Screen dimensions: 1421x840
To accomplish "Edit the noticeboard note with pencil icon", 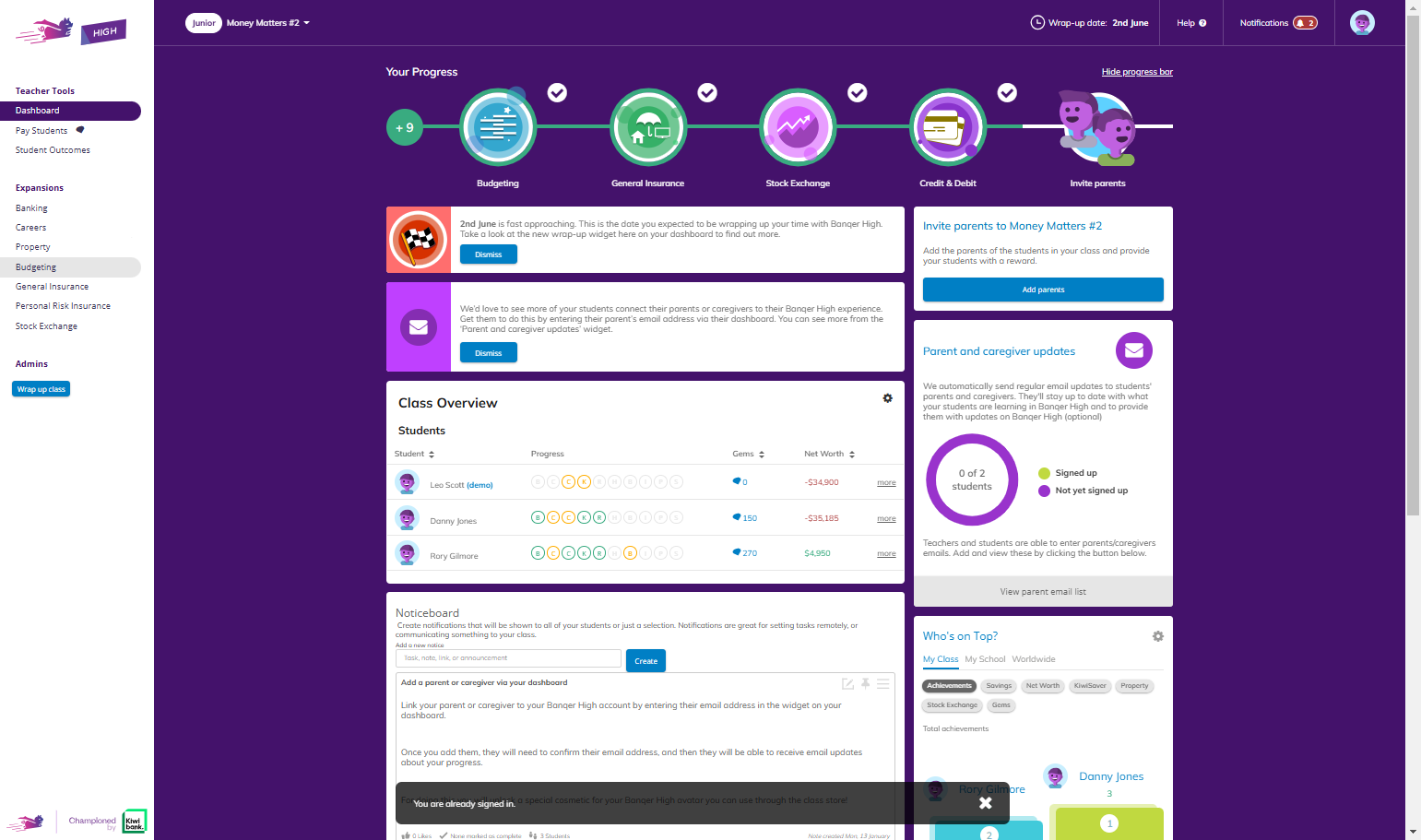I will click(847, 684).
